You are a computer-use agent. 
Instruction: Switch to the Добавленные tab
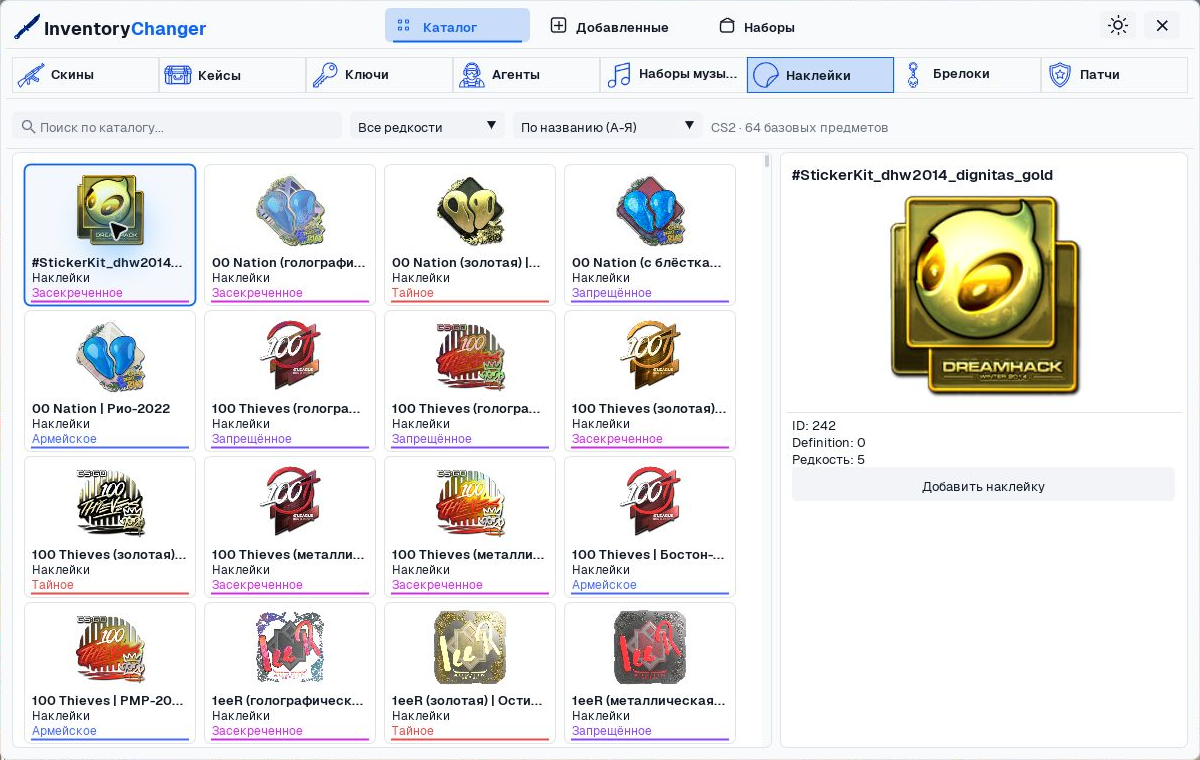(x=609, y=26)
